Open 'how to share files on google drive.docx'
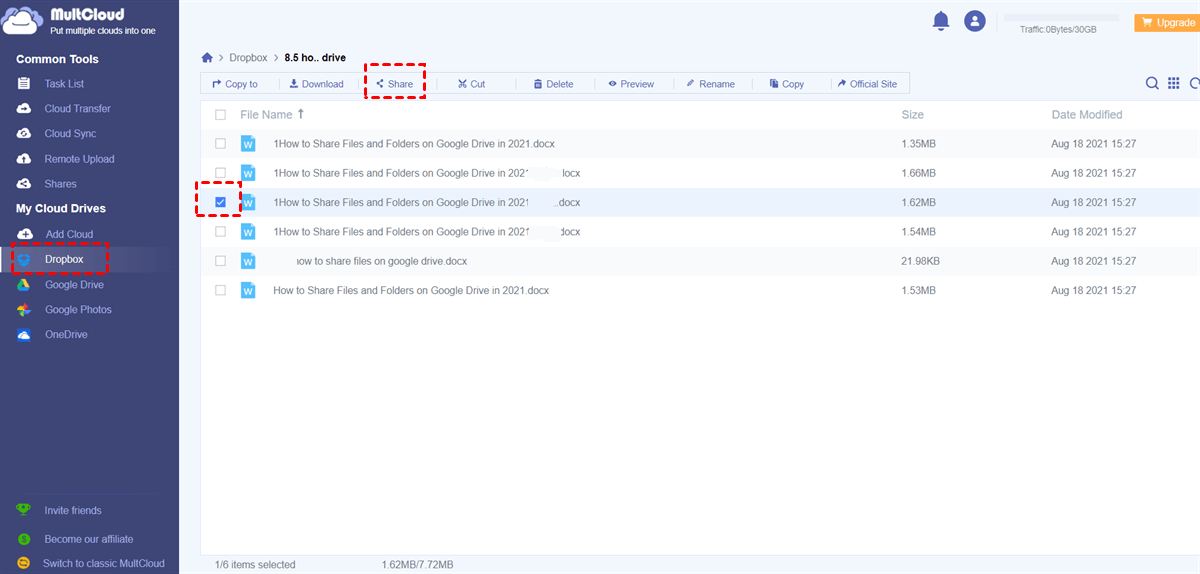This screenshot has height=574, width=1200. coord(382,261)
